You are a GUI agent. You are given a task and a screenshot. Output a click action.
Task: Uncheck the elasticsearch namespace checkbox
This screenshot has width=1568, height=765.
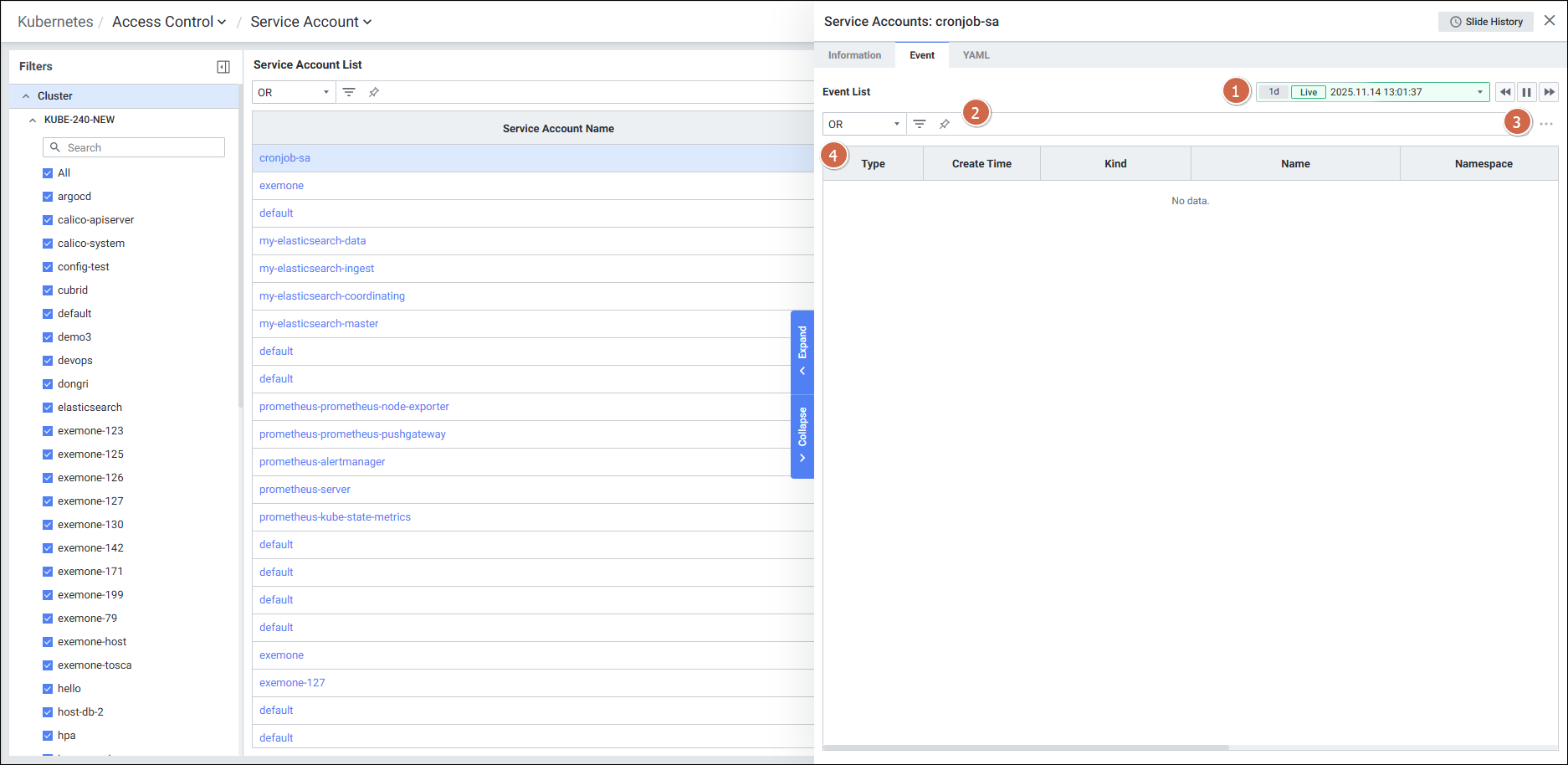pyautogui.click(x=48, y=408)
